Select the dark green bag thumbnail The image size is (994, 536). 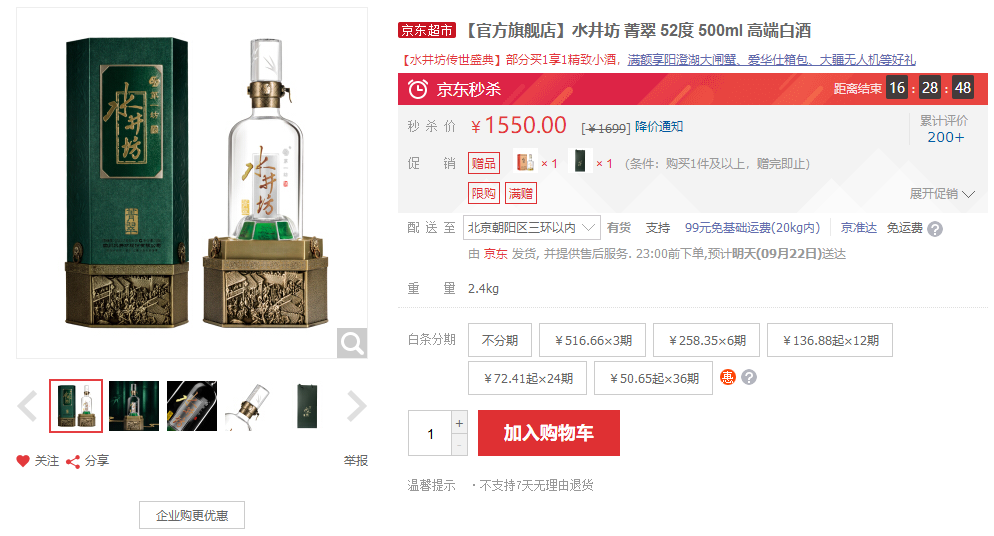coord(307,406)
